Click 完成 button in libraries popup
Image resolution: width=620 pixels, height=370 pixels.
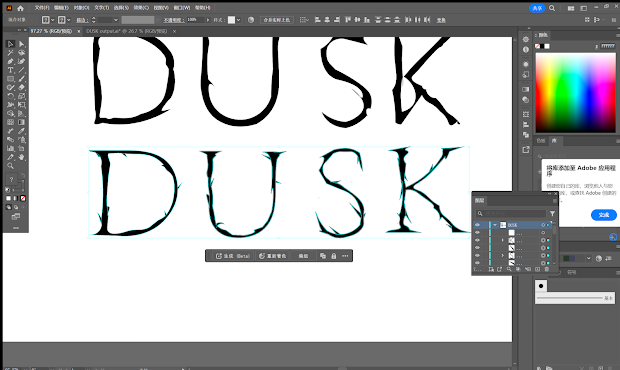tap(604, 215)
